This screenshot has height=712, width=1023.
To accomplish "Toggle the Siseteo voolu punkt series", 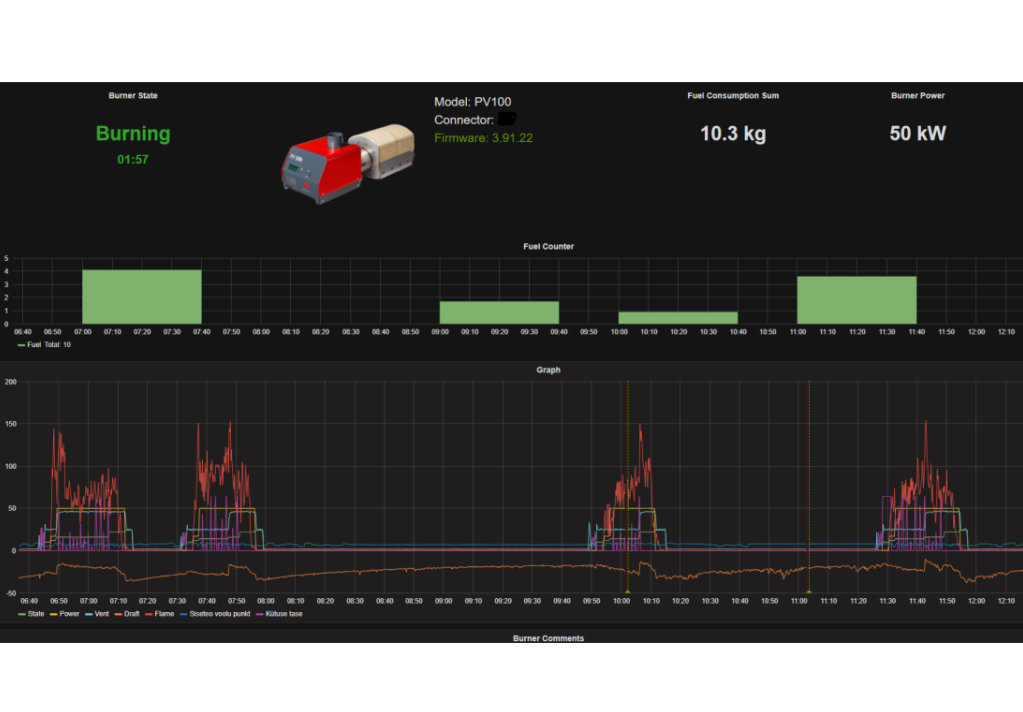I will coord(219,614).
